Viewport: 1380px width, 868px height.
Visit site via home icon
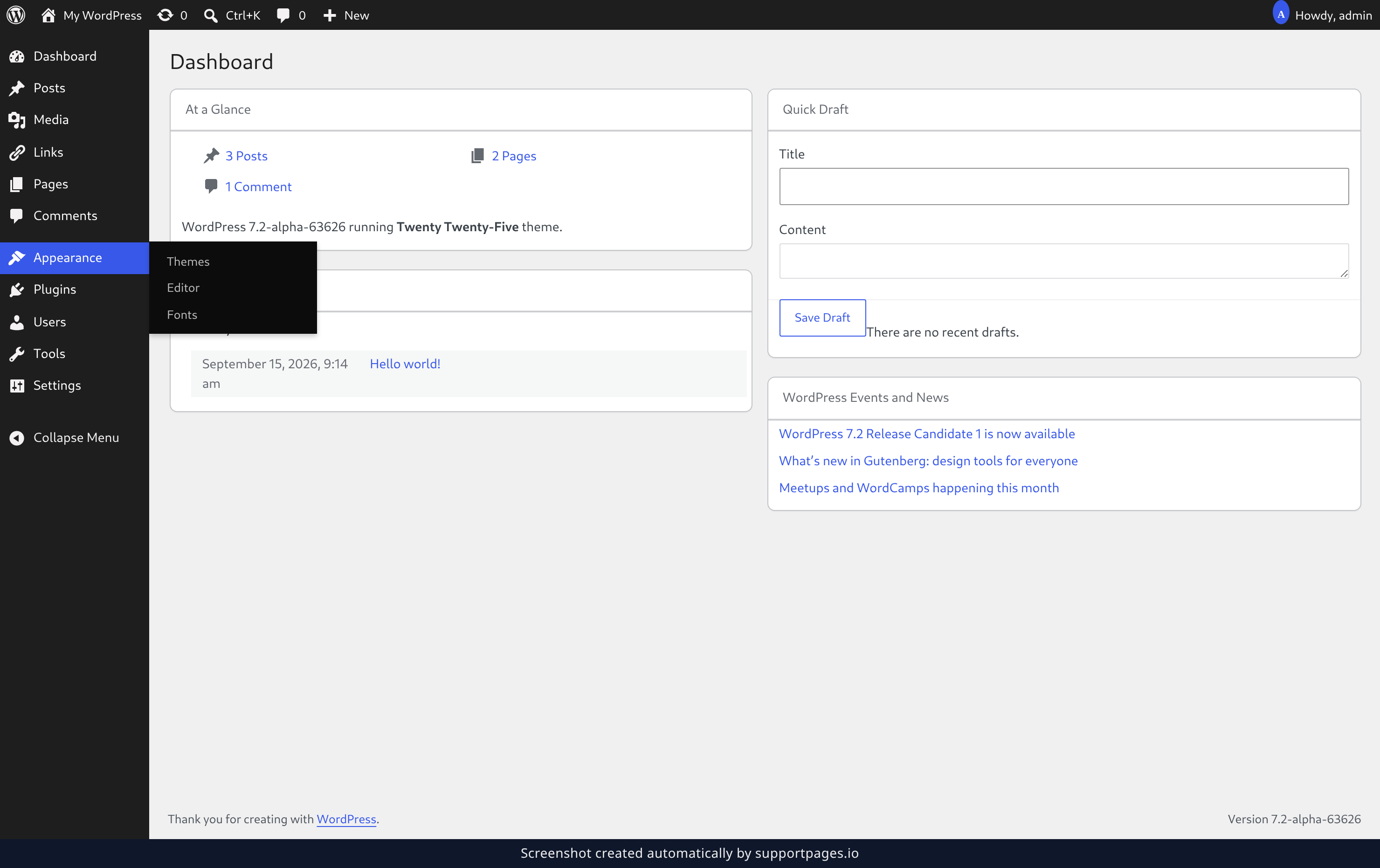[x=48, y=15]
